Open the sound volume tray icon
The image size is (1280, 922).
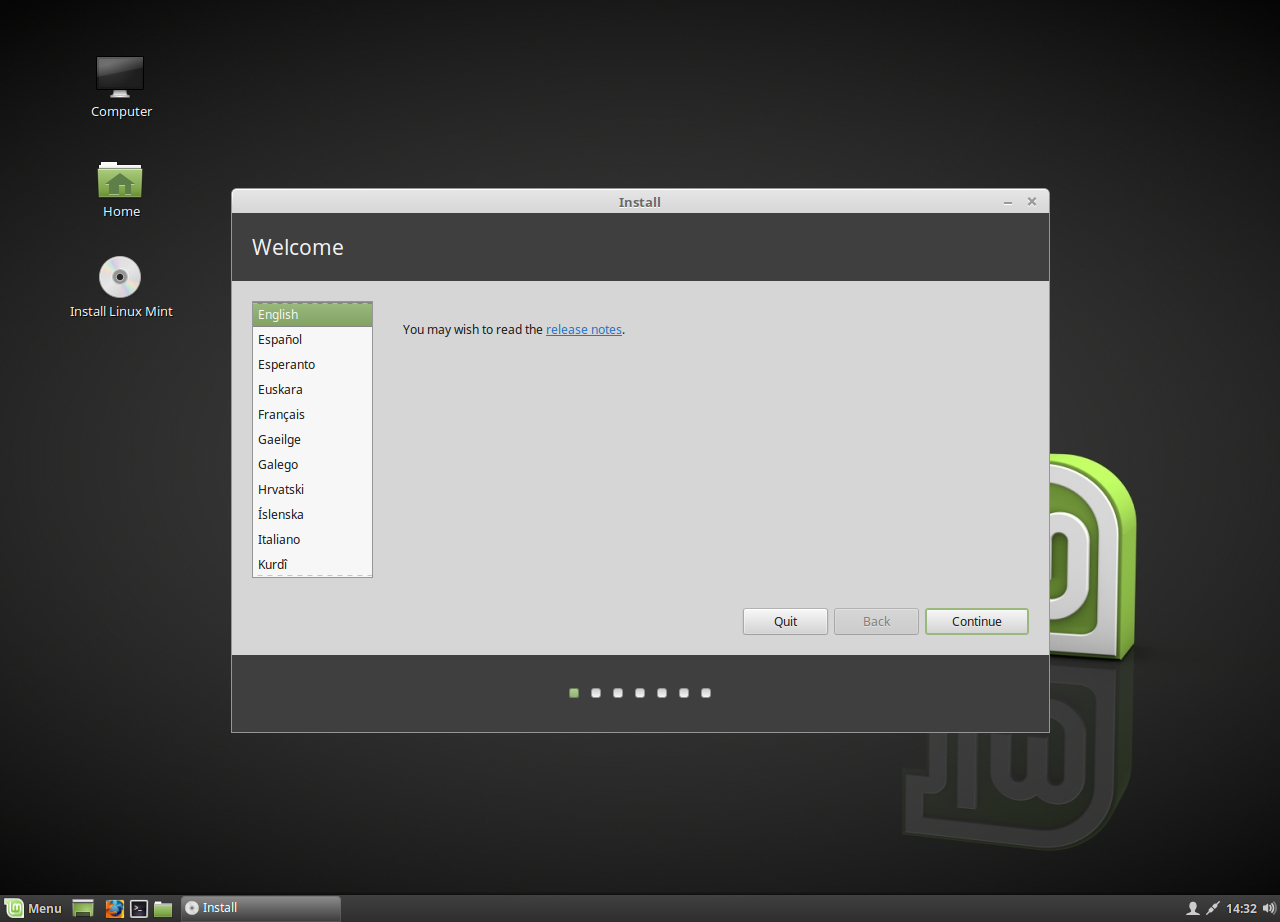coord(1269,908)
